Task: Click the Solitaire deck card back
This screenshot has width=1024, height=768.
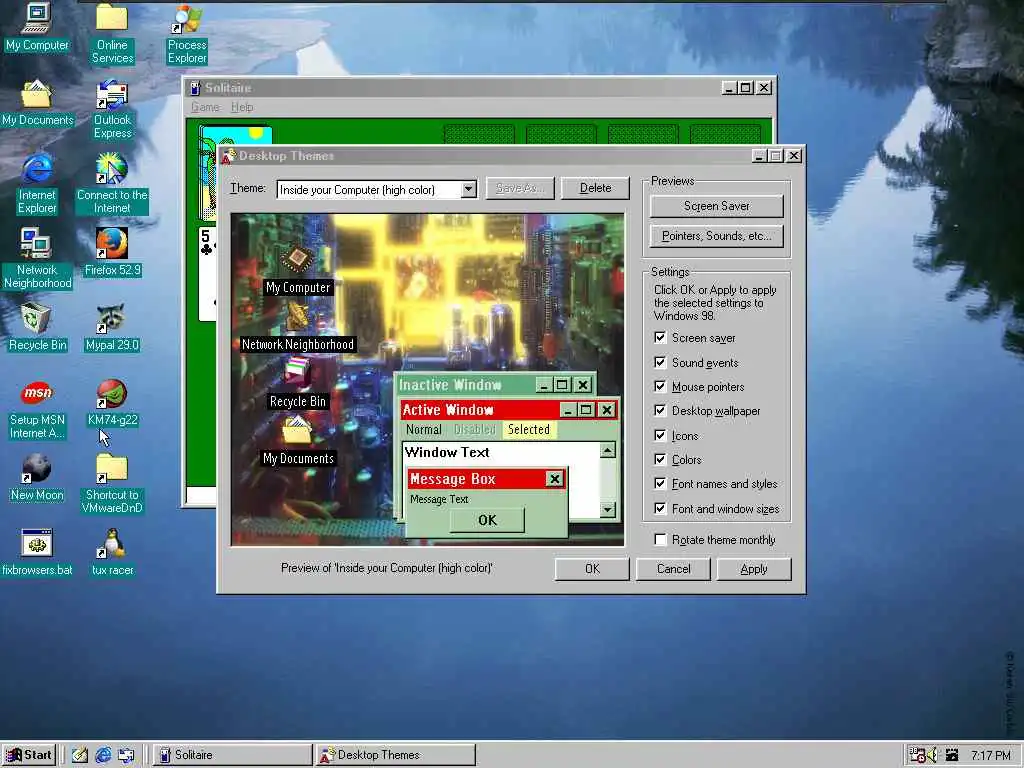Action: click(209, 173)
